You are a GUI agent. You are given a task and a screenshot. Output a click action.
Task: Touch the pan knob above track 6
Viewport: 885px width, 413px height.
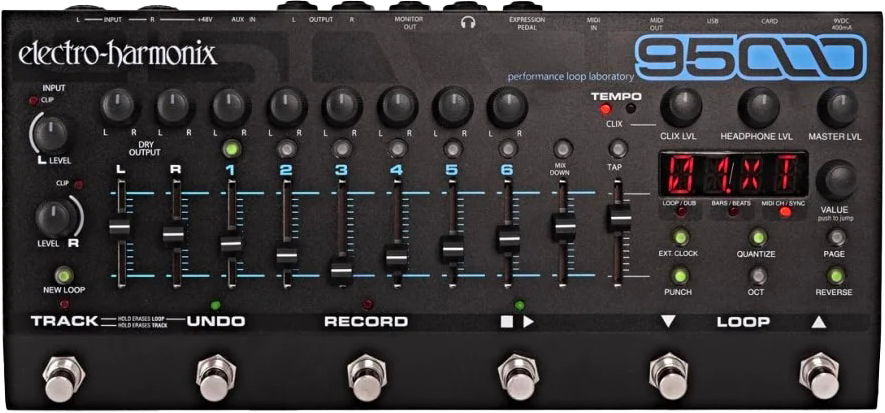coord(507,107)
